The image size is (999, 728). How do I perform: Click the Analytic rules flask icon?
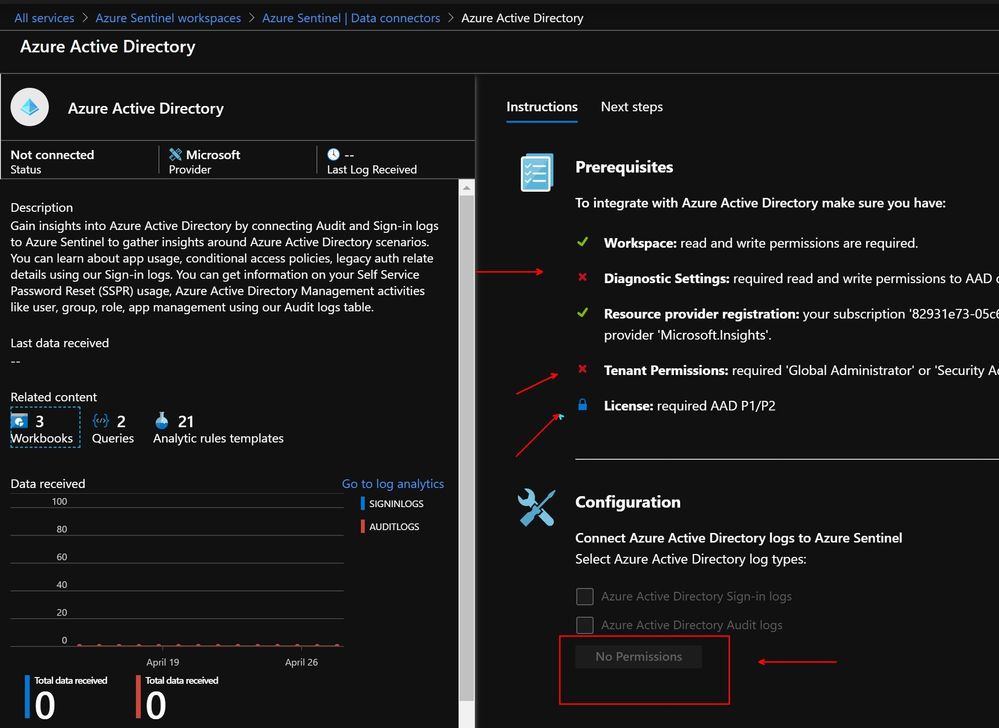pos(162,420)
